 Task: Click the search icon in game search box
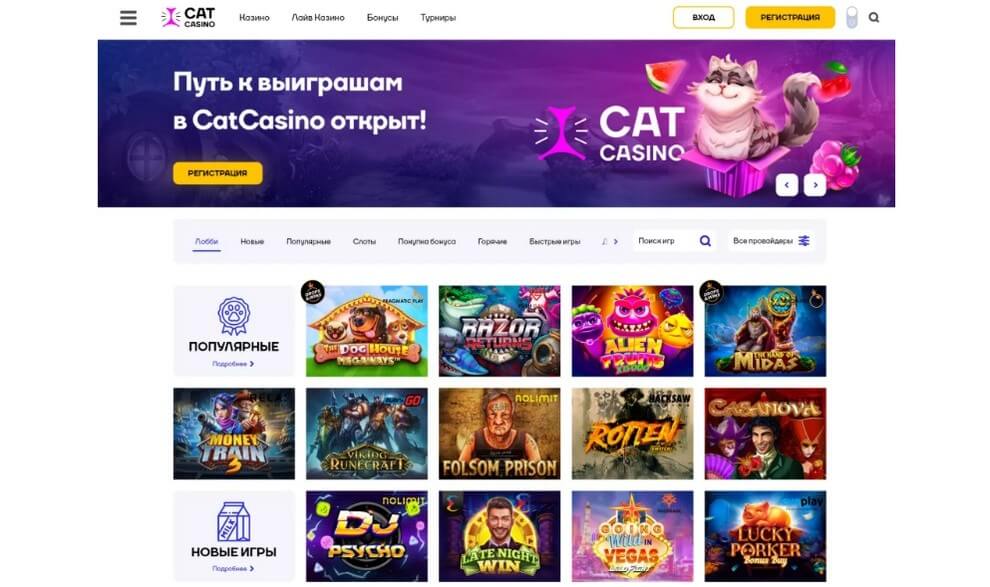click(705, 240)
